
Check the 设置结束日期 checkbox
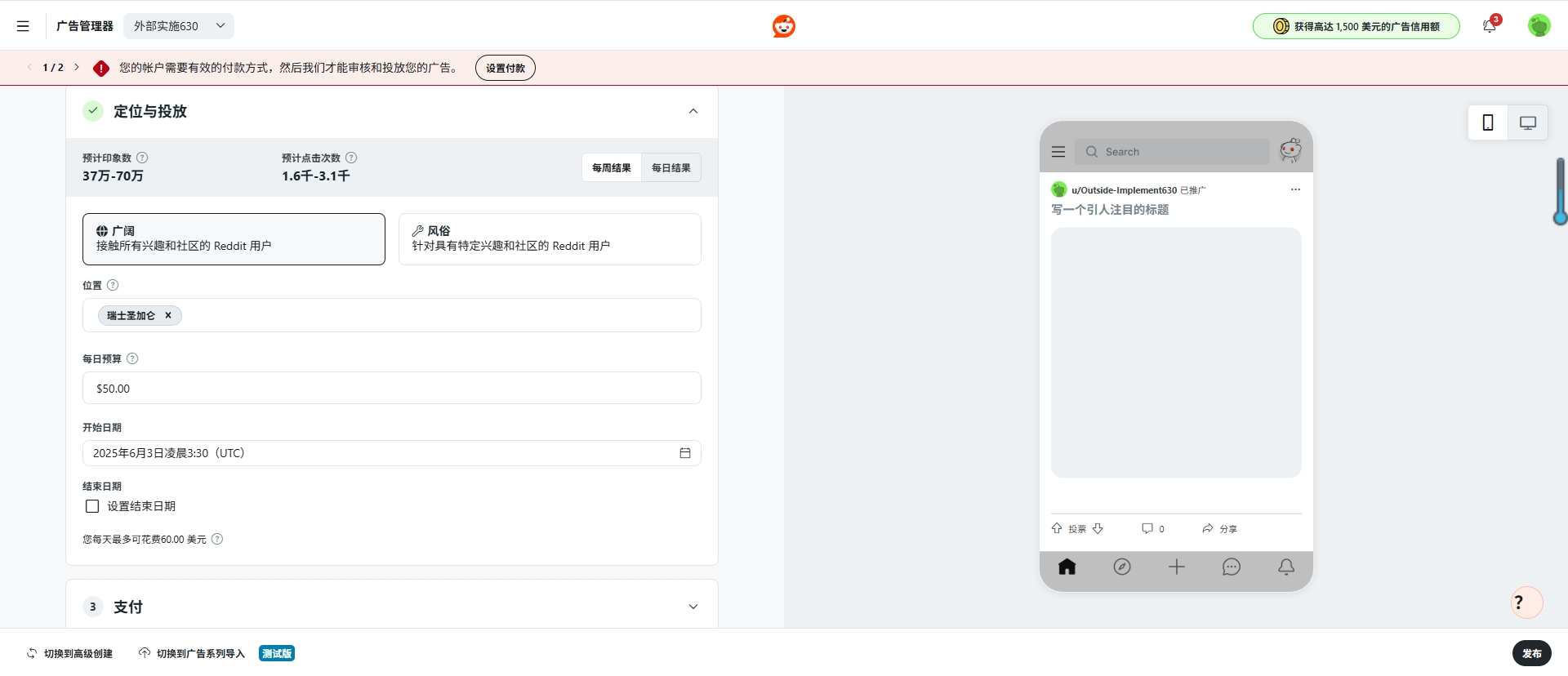pos(92,506)
